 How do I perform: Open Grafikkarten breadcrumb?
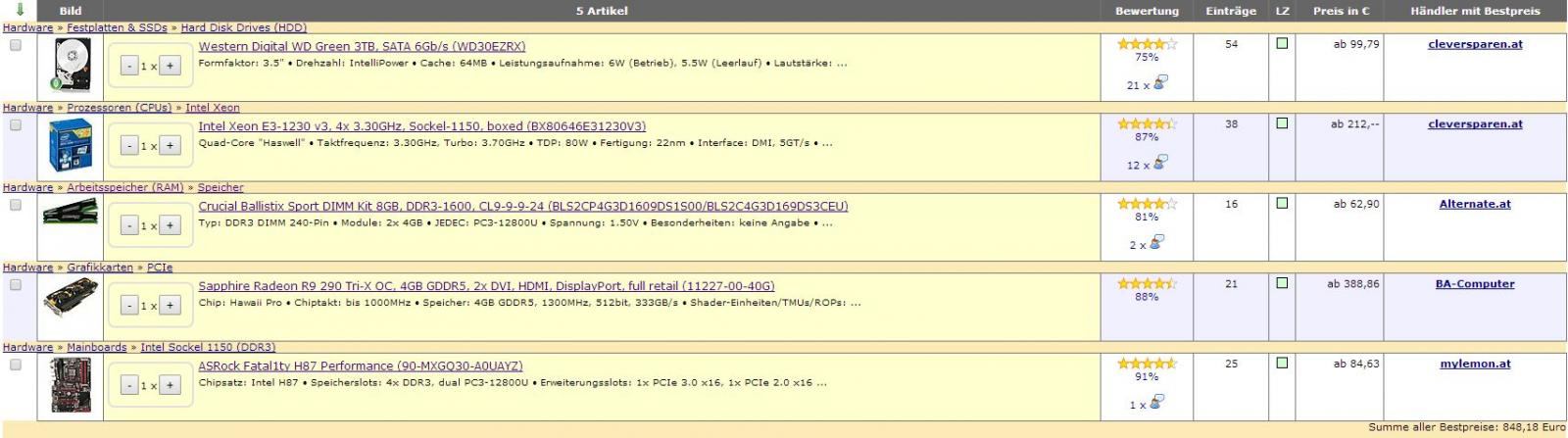100,268
